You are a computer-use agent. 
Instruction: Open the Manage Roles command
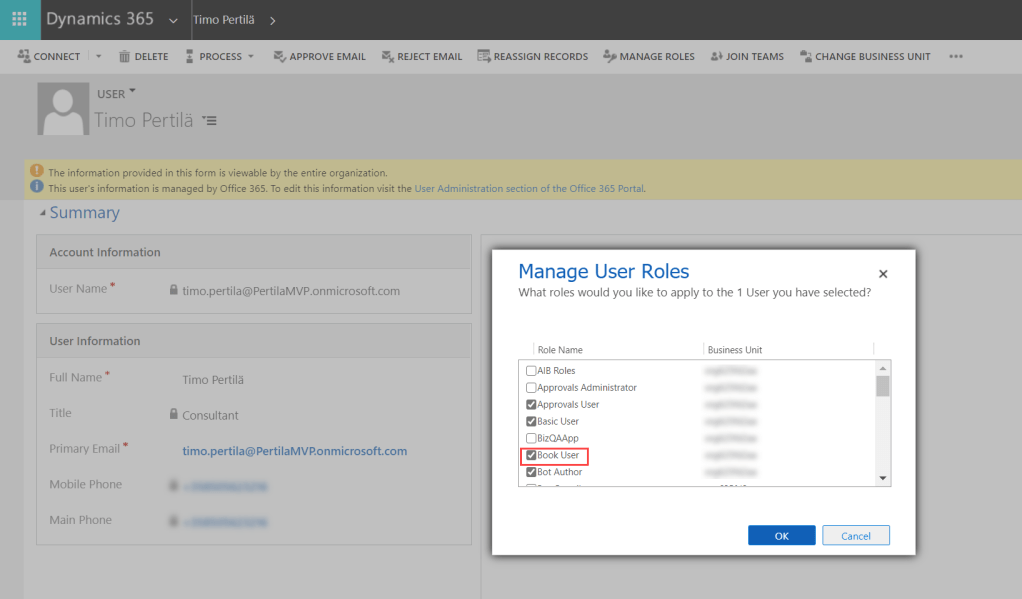coord(649,57)
